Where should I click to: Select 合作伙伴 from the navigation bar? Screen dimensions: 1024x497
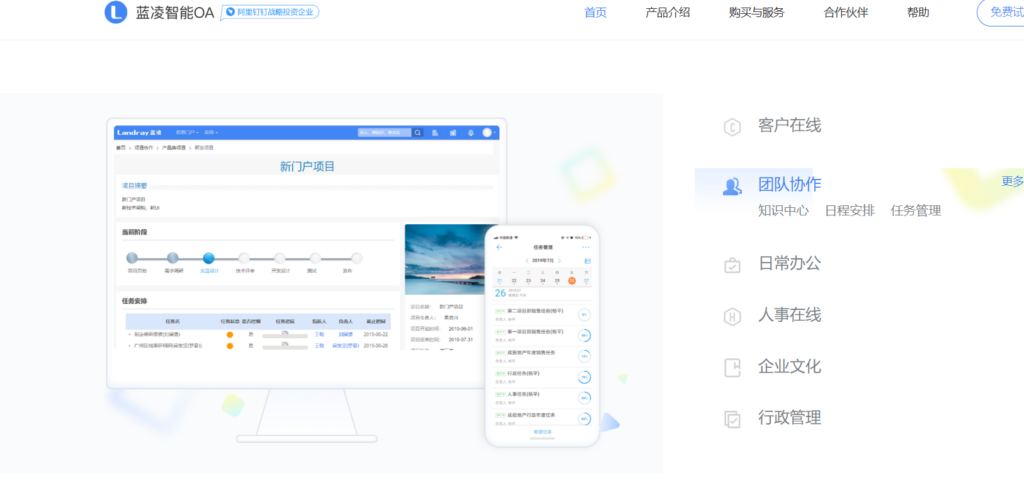click(845, 13)
